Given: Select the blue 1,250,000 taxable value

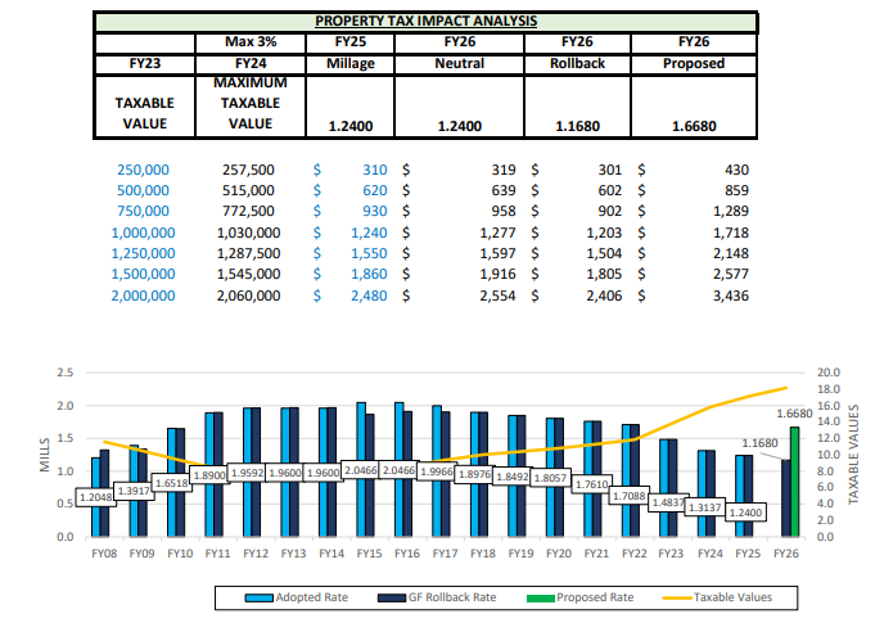Looking at the screenshot, I should pos(143,254).
